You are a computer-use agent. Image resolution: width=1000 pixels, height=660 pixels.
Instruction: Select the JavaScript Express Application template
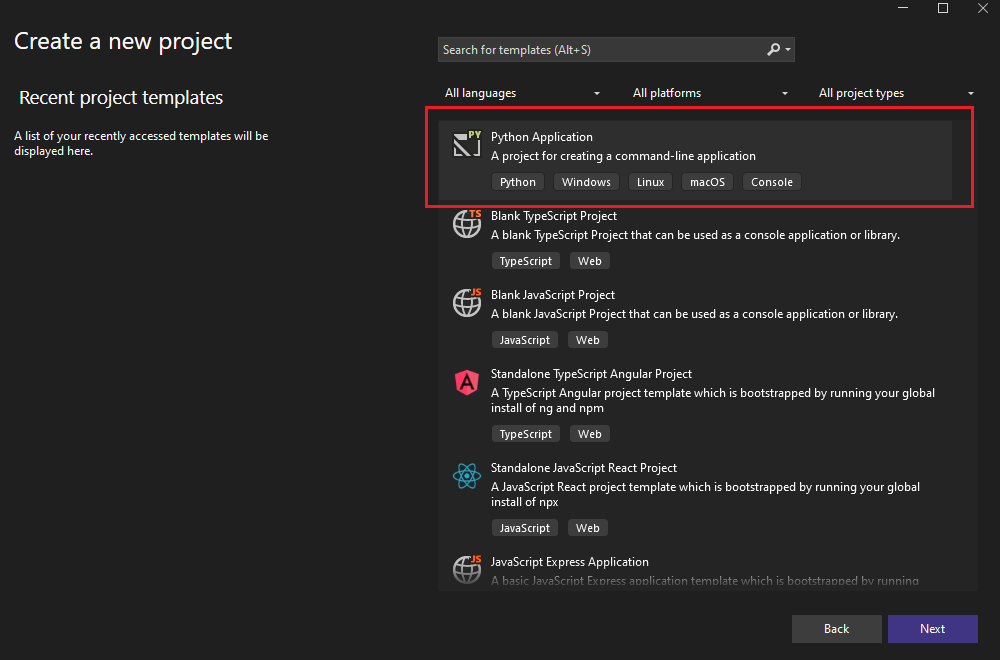tap(695, 571)
